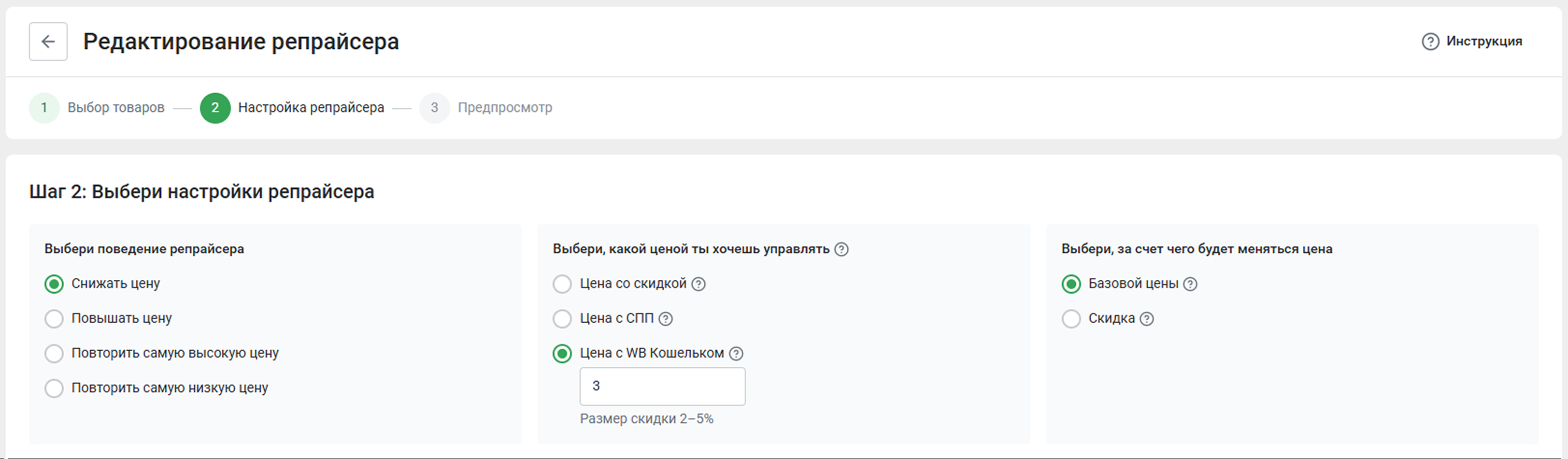Select the Скидка radio button

pos(1071,318)
